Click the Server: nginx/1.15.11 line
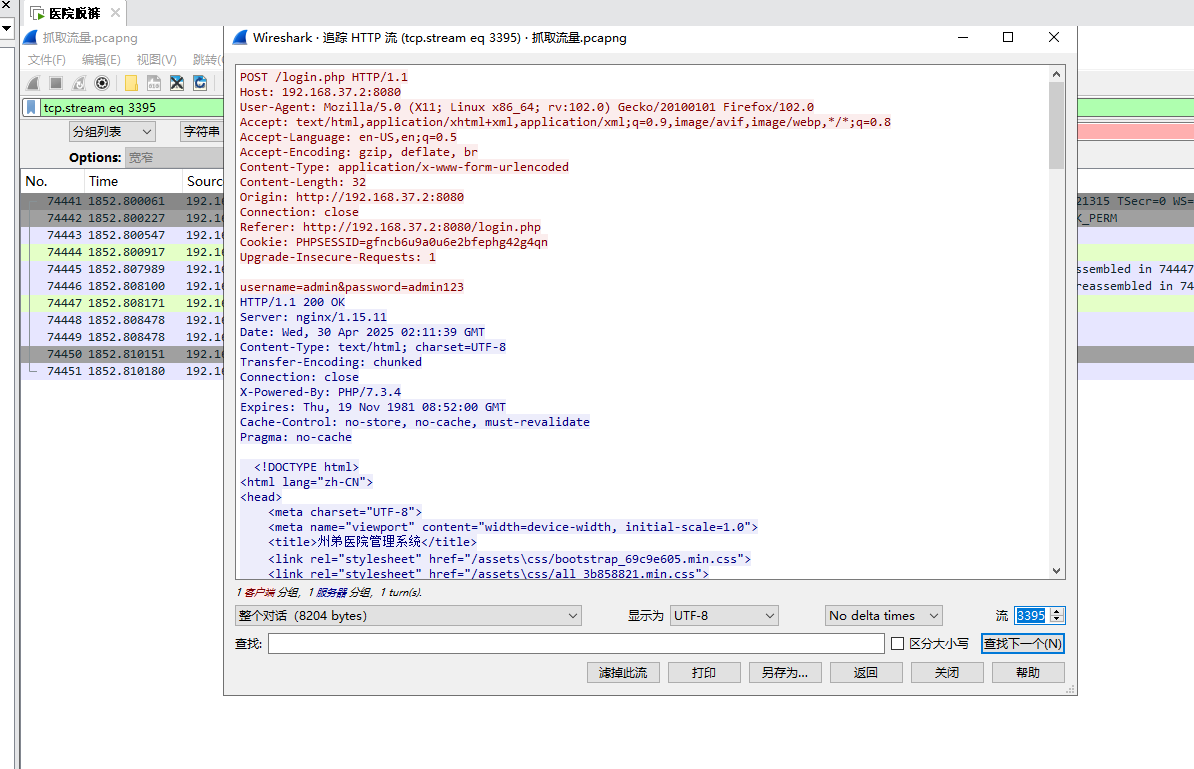This screenshot has height=769, width=1194. (313, 317)
